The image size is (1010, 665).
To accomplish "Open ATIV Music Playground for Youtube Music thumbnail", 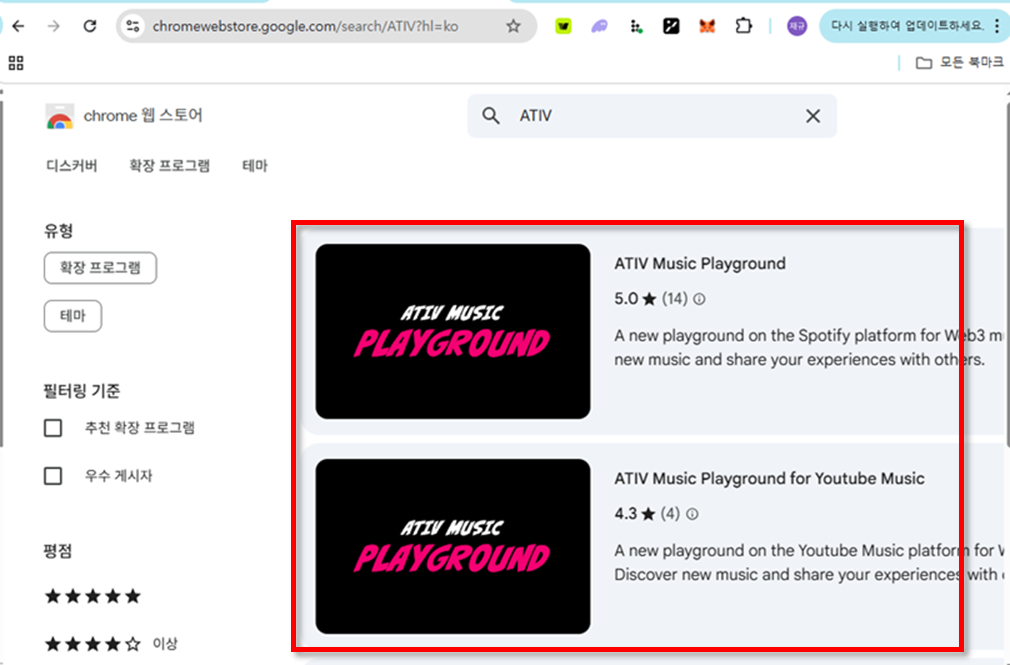I will 453,546.
